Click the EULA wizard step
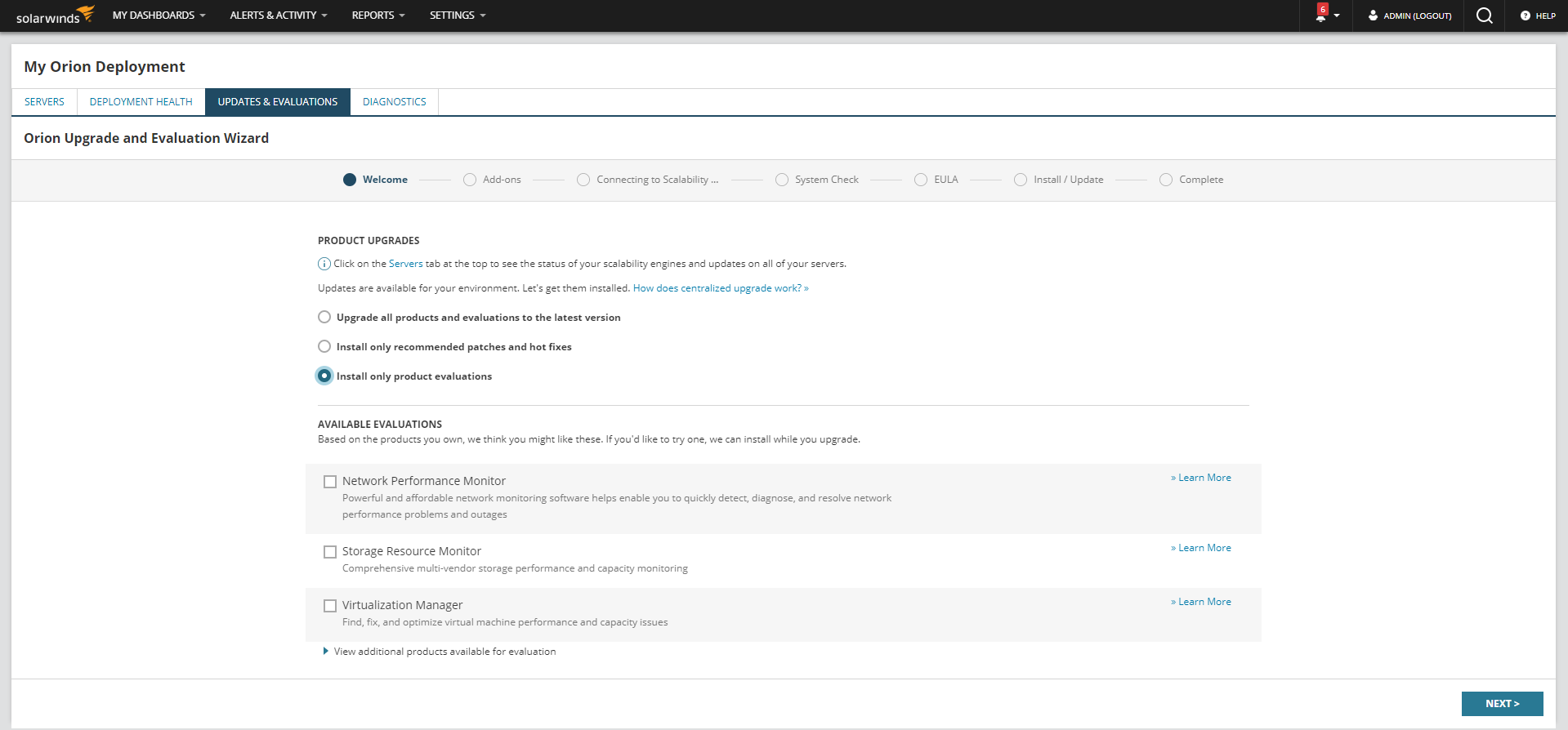The height and width of the screenshot is (730, 1568). (x=936, y=180)
